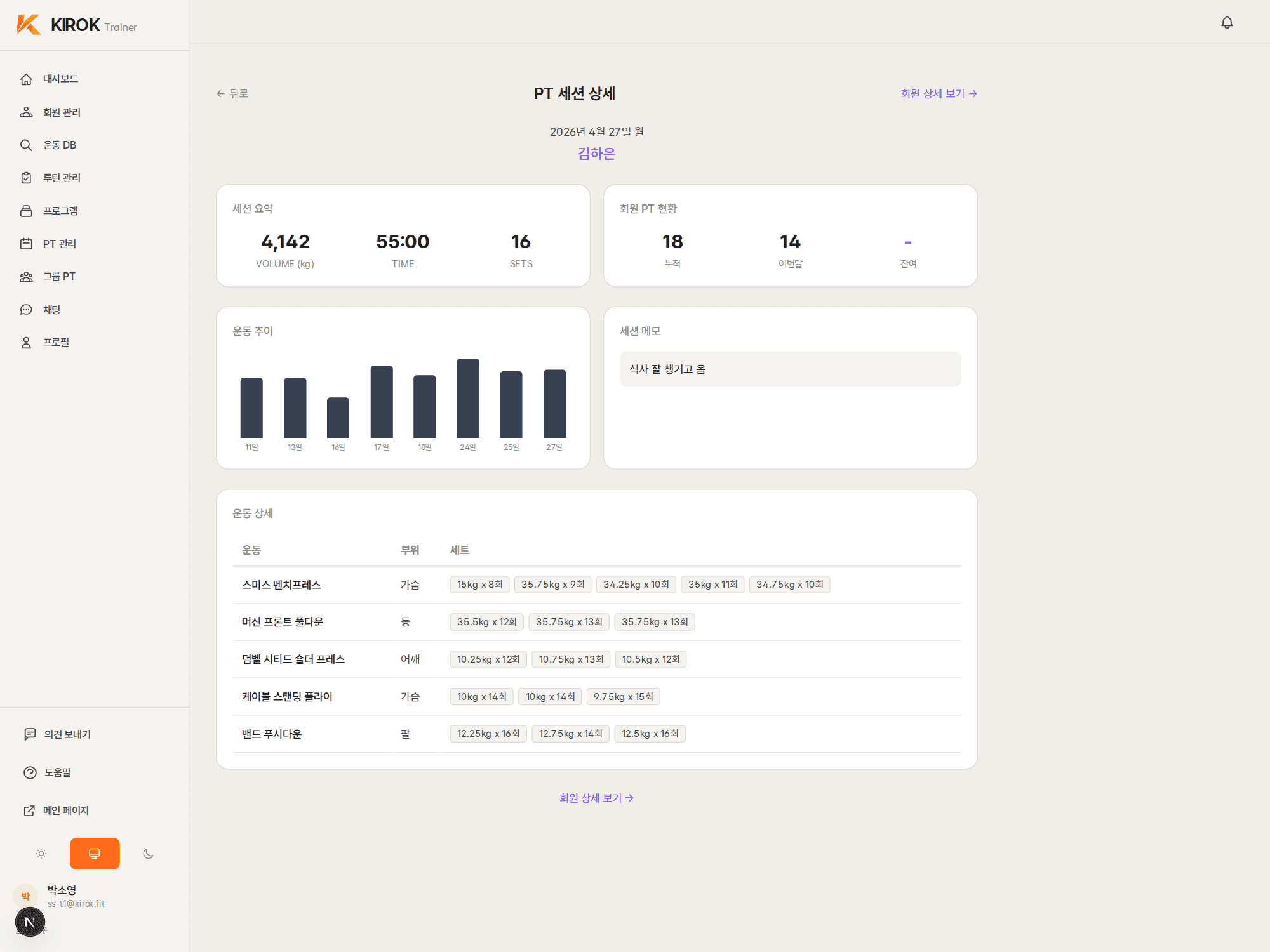Click exercise row 밴드 푸시다운
The image size is (1270, 952).
tap(596, 734)
